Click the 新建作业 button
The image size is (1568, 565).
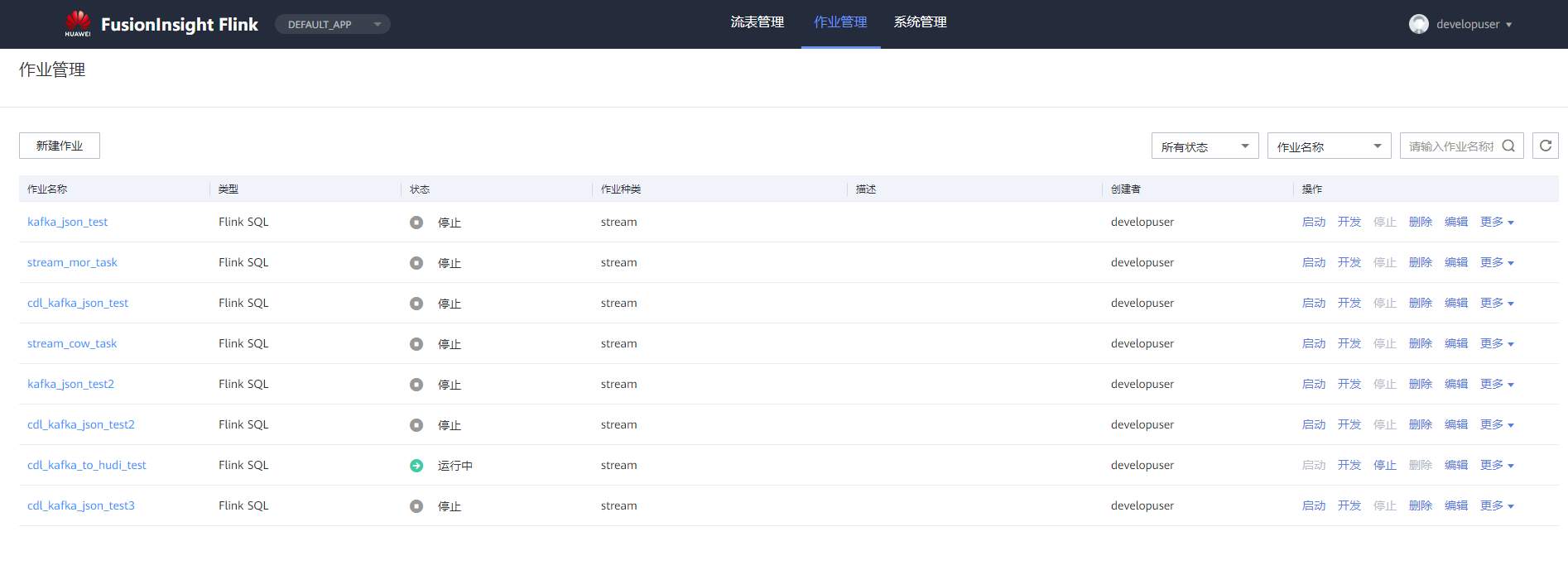click(x=60, y=146)
